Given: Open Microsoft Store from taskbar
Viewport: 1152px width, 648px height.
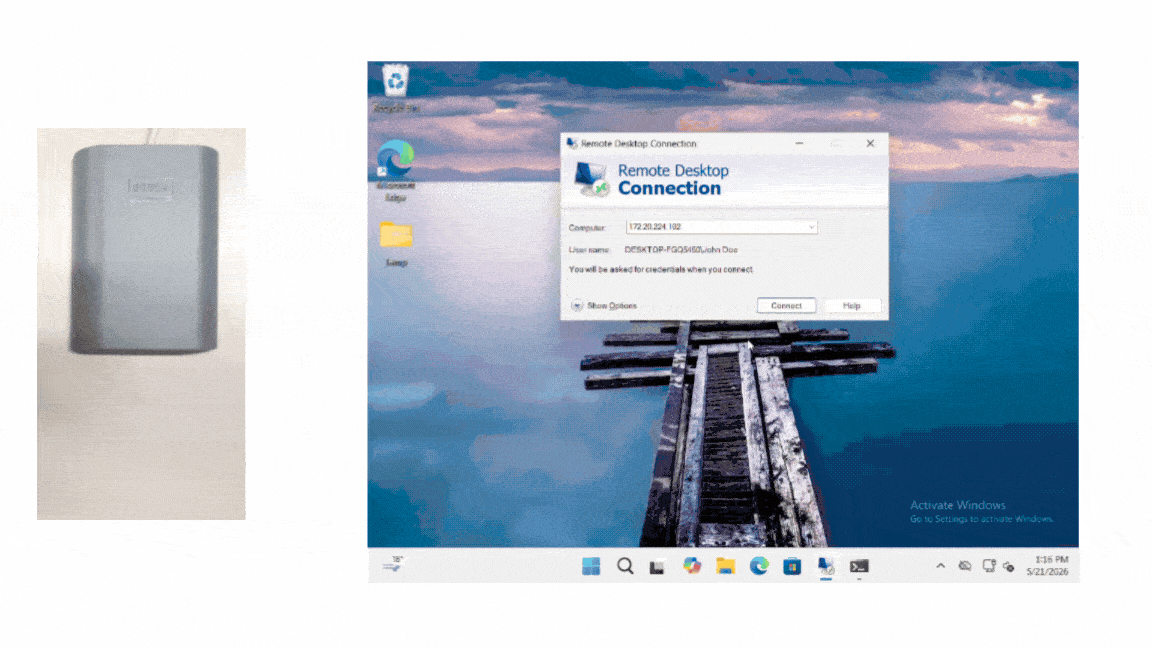Looking at the screenshot, I should coord(792,566).
